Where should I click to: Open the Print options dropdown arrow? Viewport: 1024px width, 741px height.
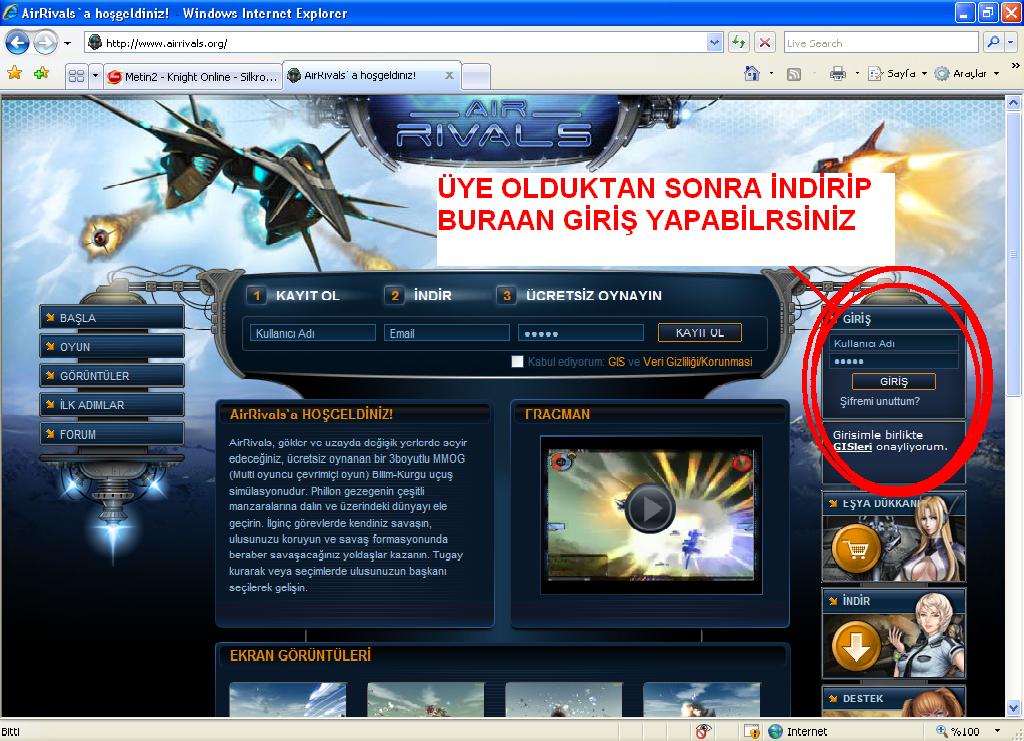[x=857, y=74]
